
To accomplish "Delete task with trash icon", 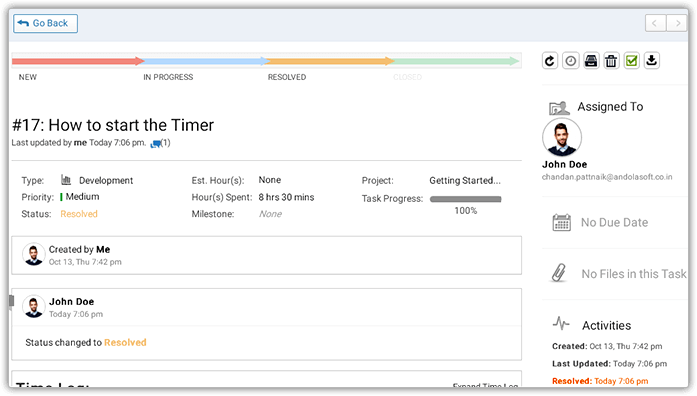I will click(611, 60).
